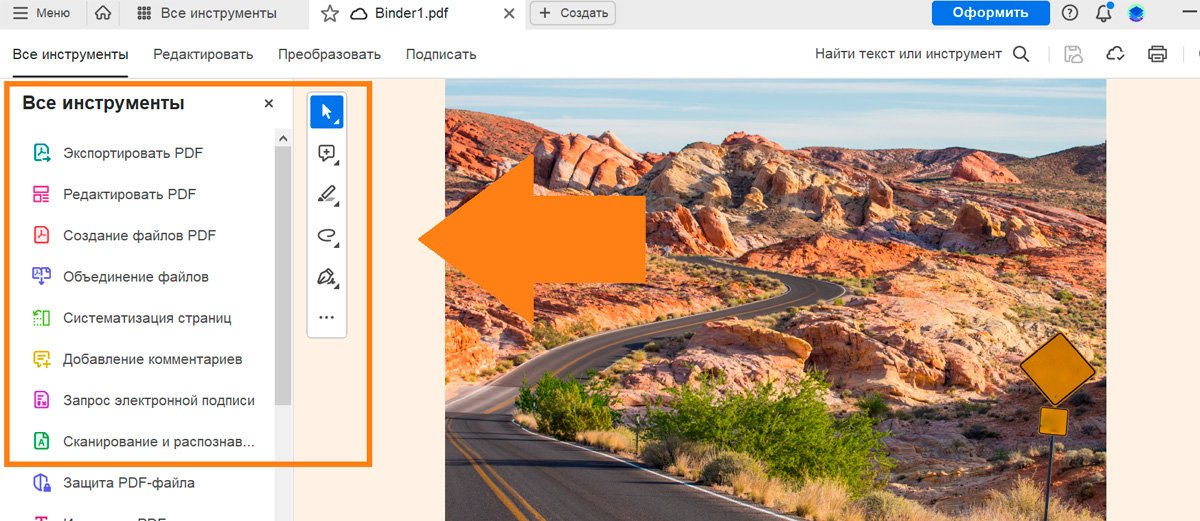
Task: Click the Оформить button
Action: tap(990, 13)
